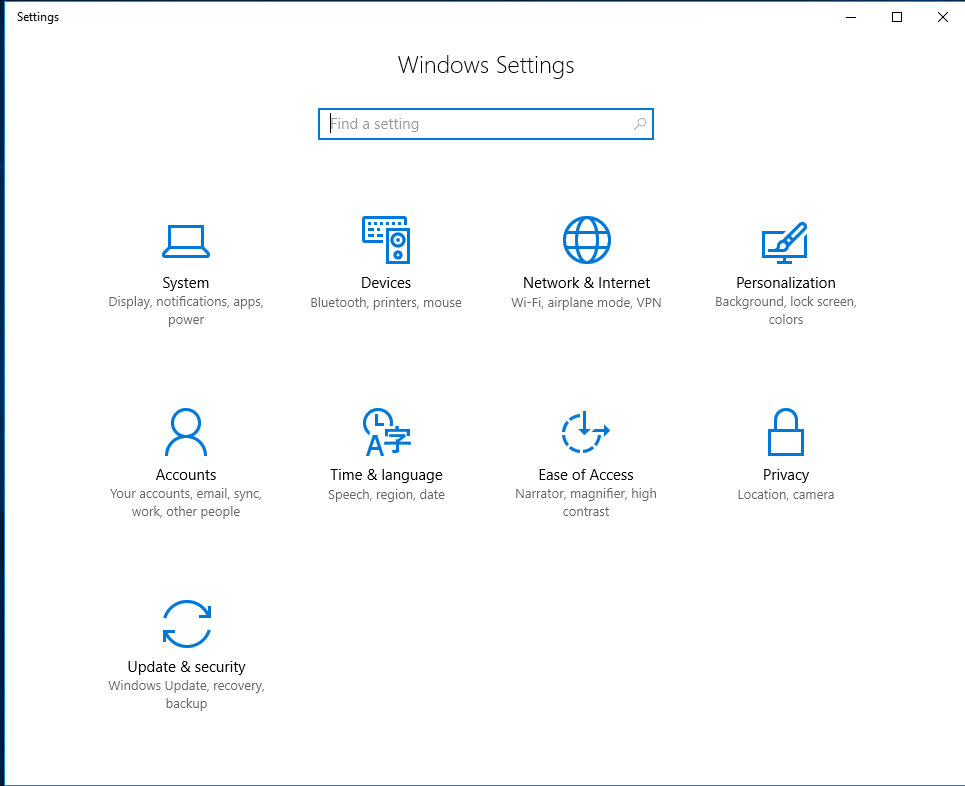Click 'Wi-Fi, airplane mode, VPN' description
This screenshot has width=965, height=786.
tap(587, 303)
